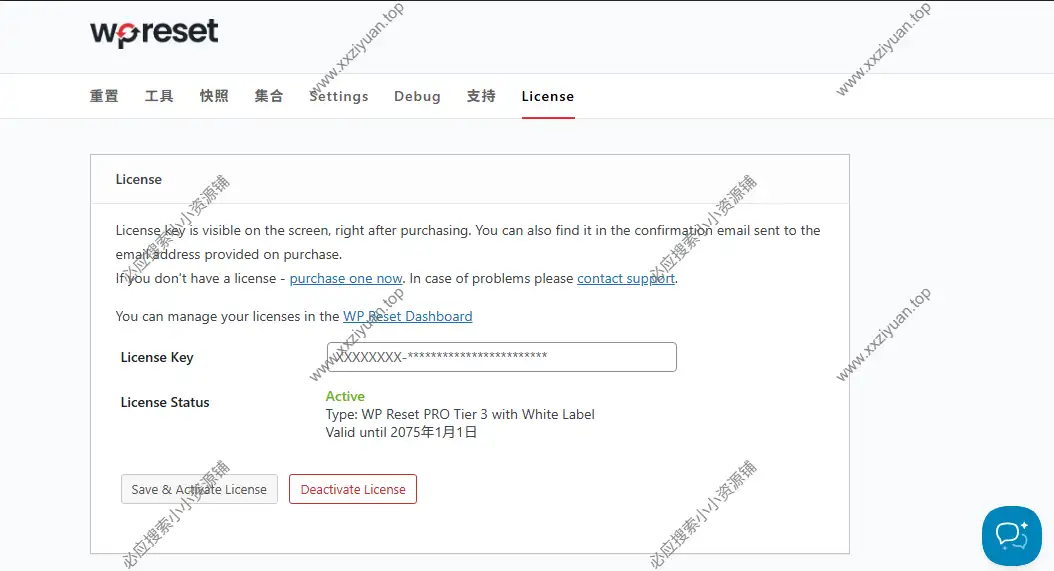Select the License tab

(x=548, y=96)
